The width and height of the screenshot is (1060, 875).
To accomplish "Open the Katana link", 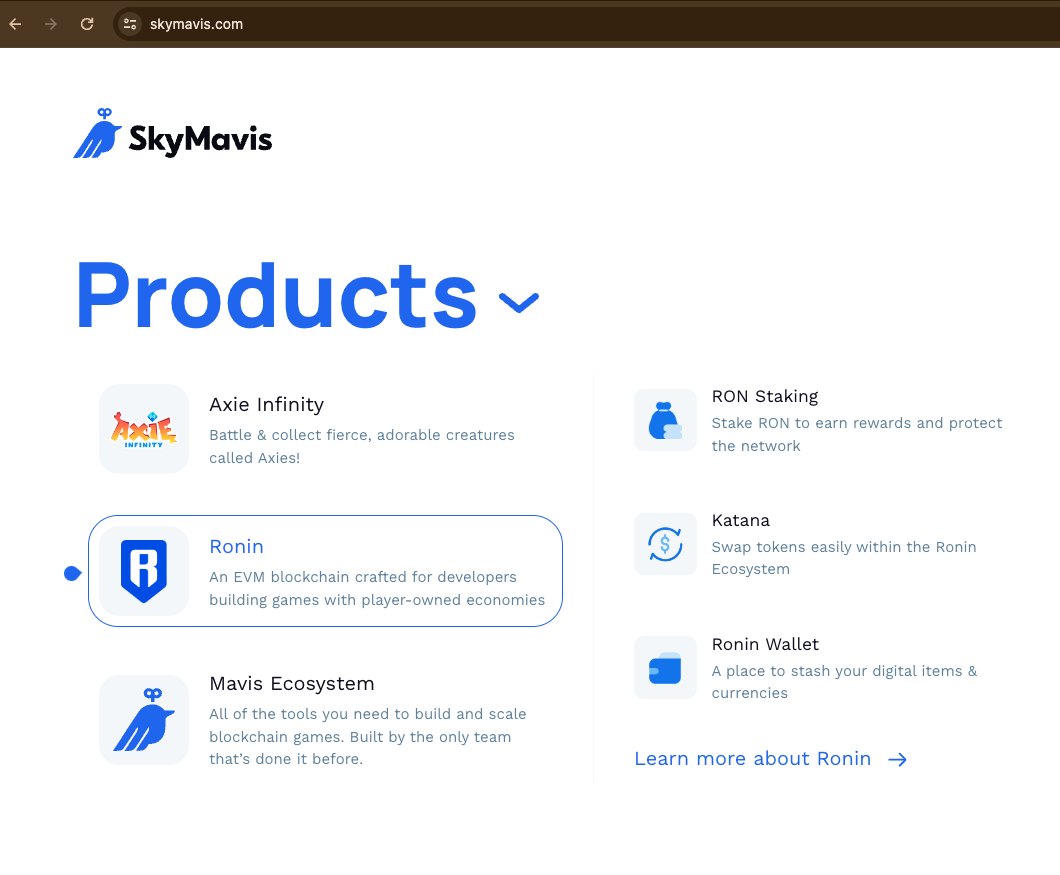I will point(740,520).
